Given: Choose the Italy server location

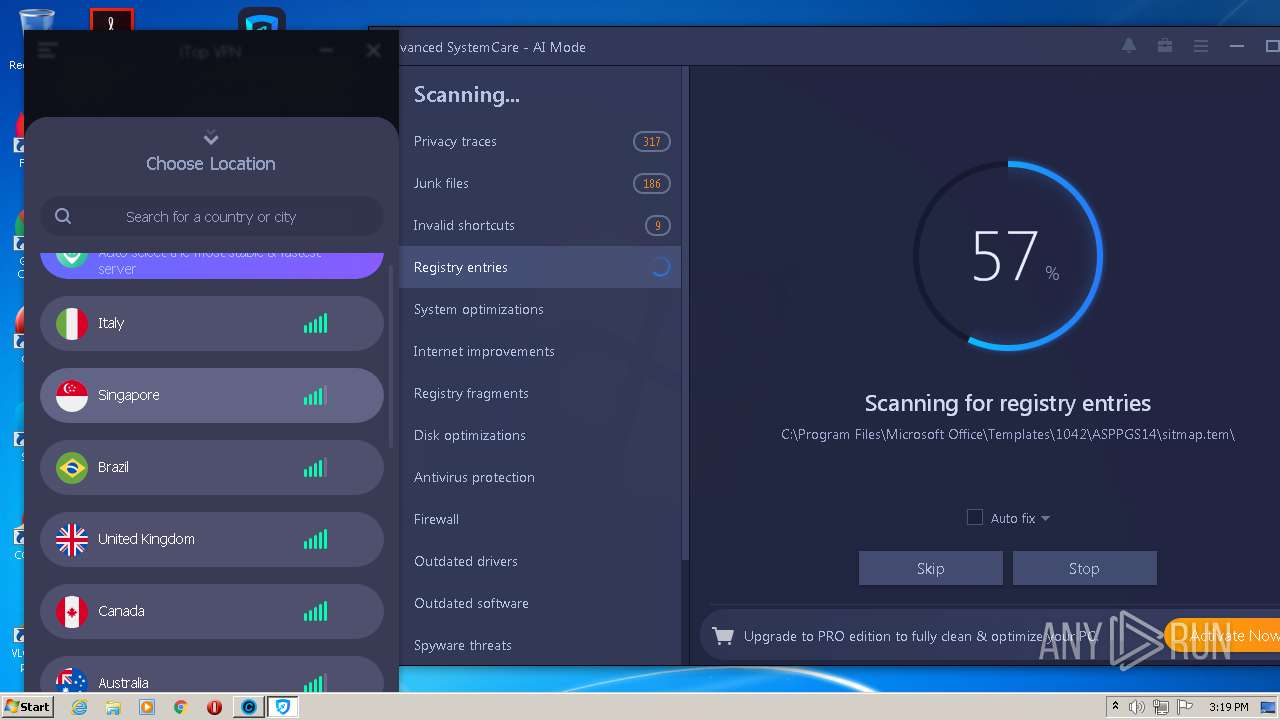Looking at the screenshot, I should [x=212, y=323].
